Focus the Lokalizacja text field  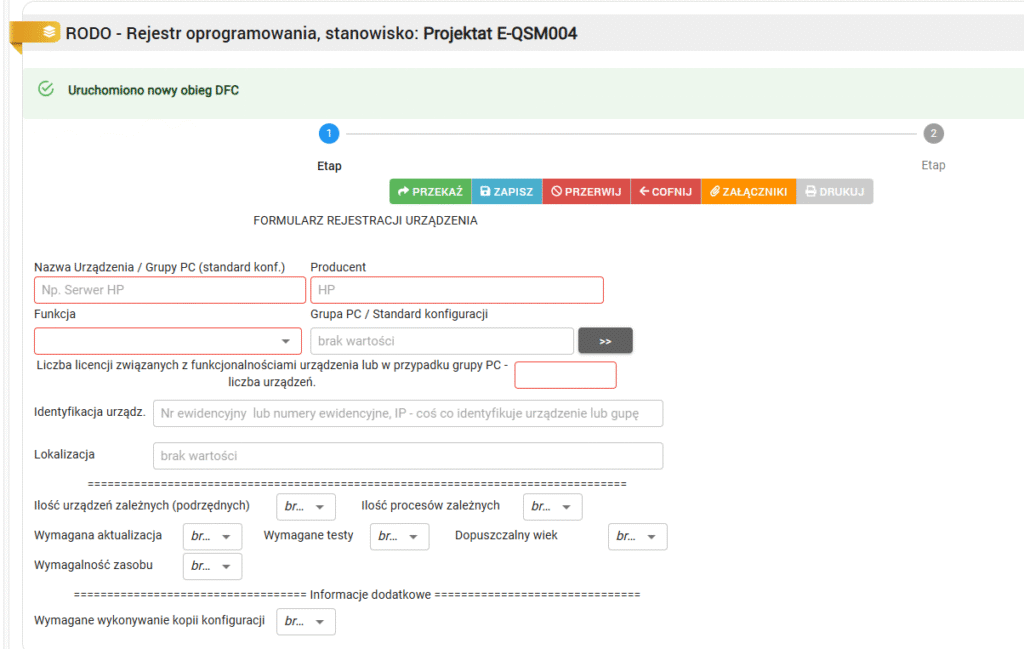coord(408,456)
